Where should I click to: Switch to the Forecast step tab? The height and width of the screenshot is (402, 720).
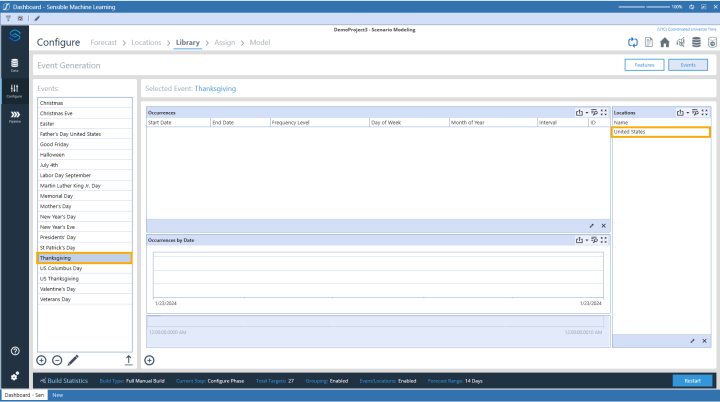(x=103, y=43)
